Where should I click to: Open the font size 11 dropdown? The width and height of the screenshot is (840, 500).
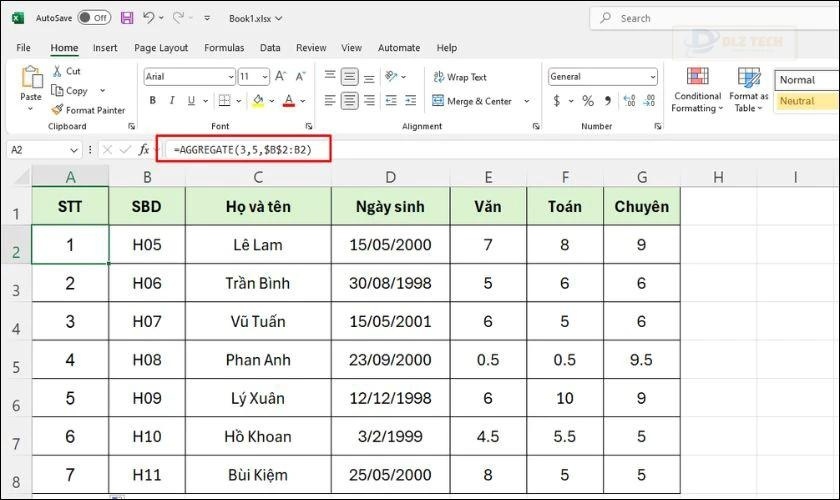pos(265,77)
